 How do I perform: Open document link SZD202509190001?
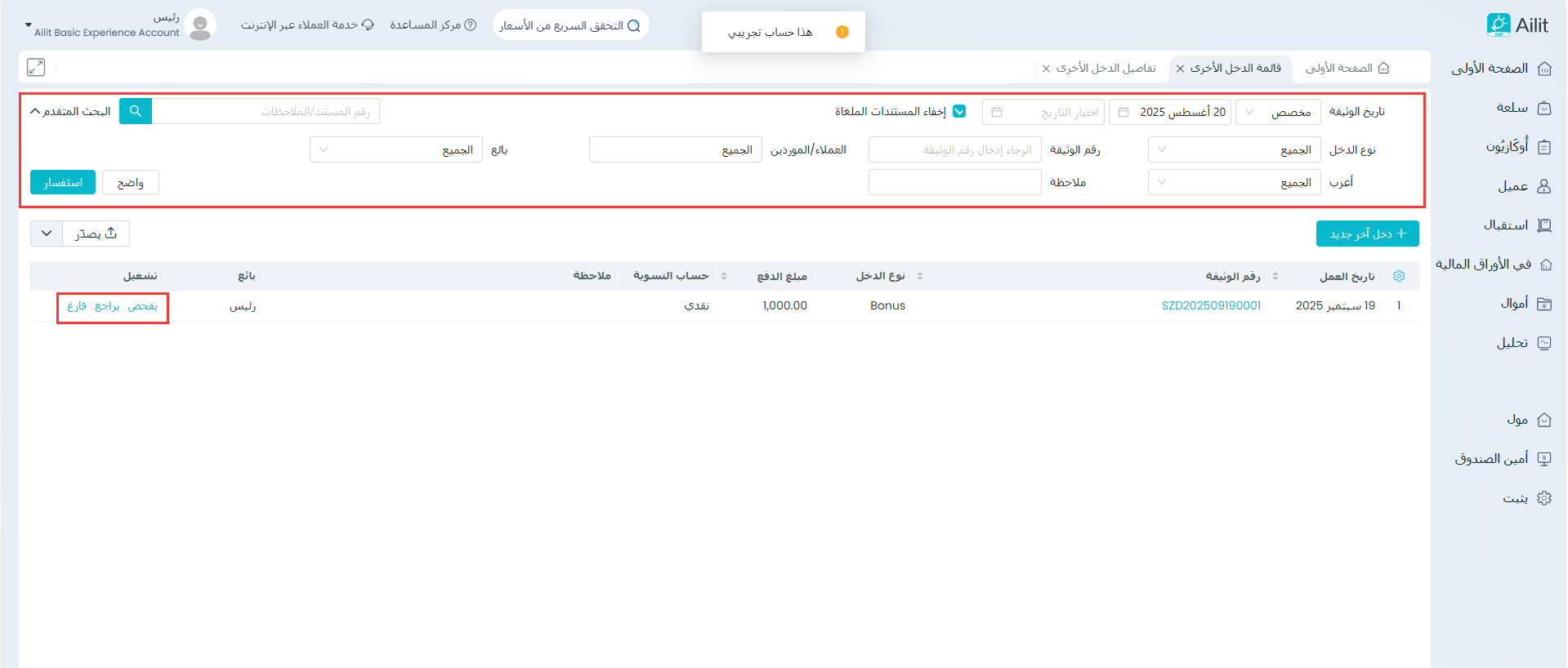click(1211, 305)
